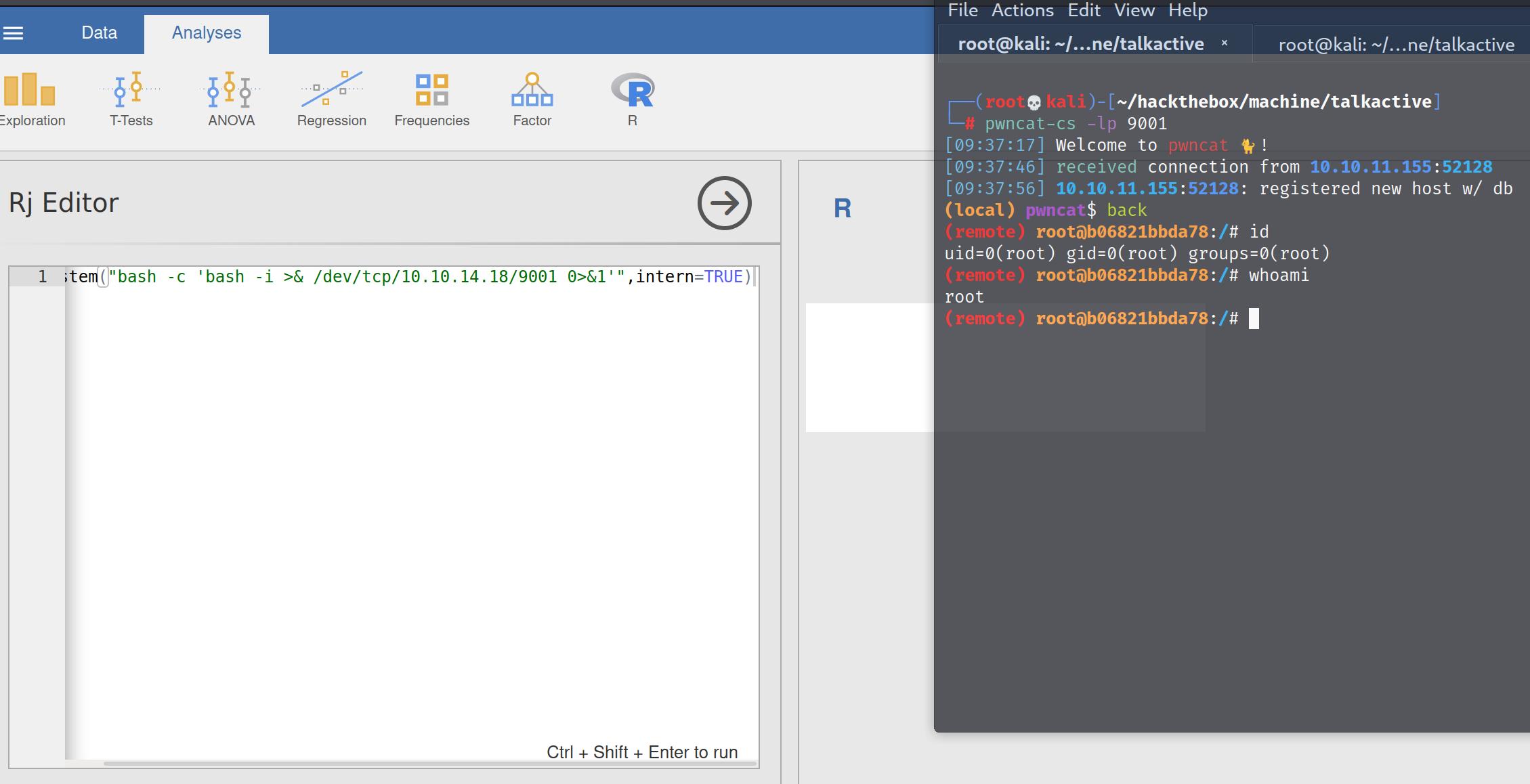Open the terminal Actions menu

coord(1022,10)
